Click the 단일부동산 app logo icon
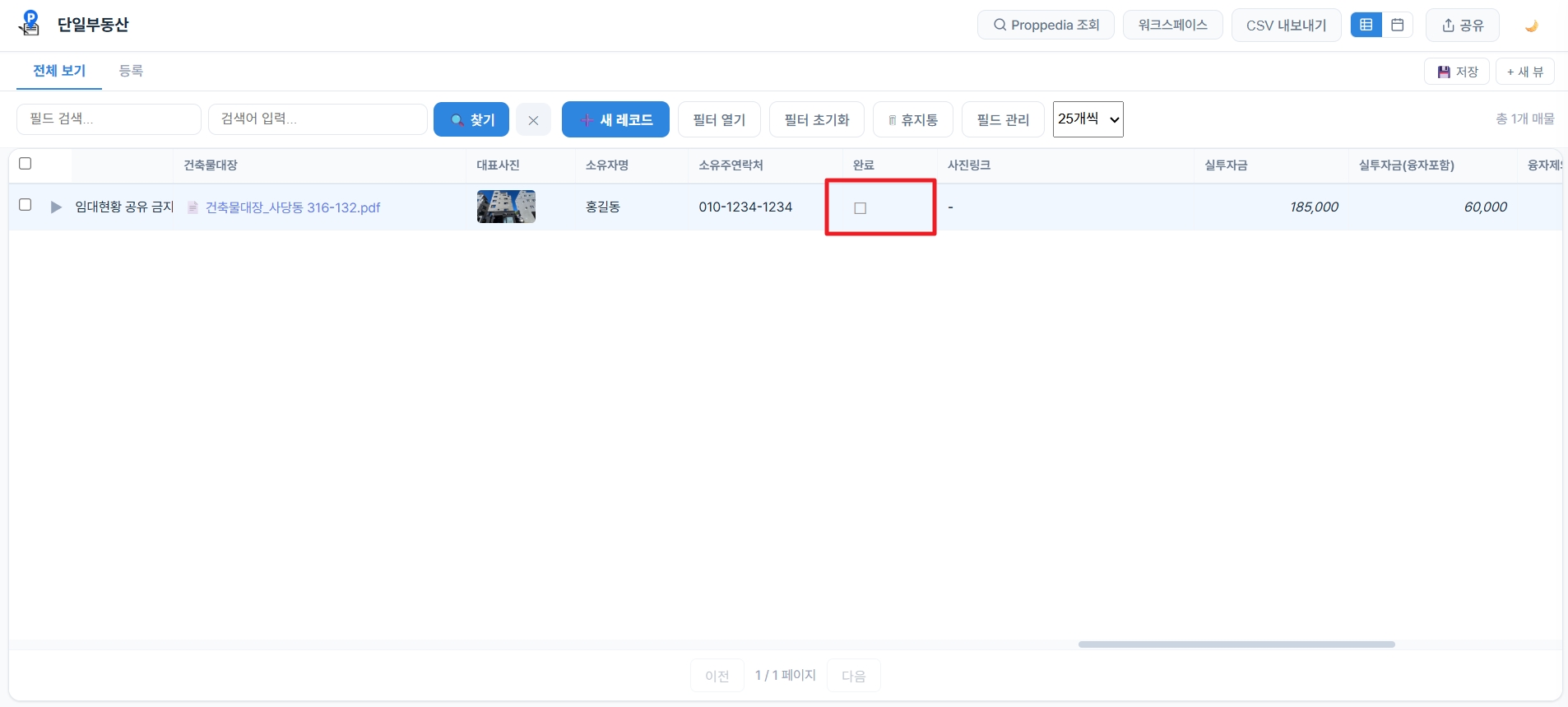The width and height of the screenshot is (1568, 707). click(x=30, y=23)
